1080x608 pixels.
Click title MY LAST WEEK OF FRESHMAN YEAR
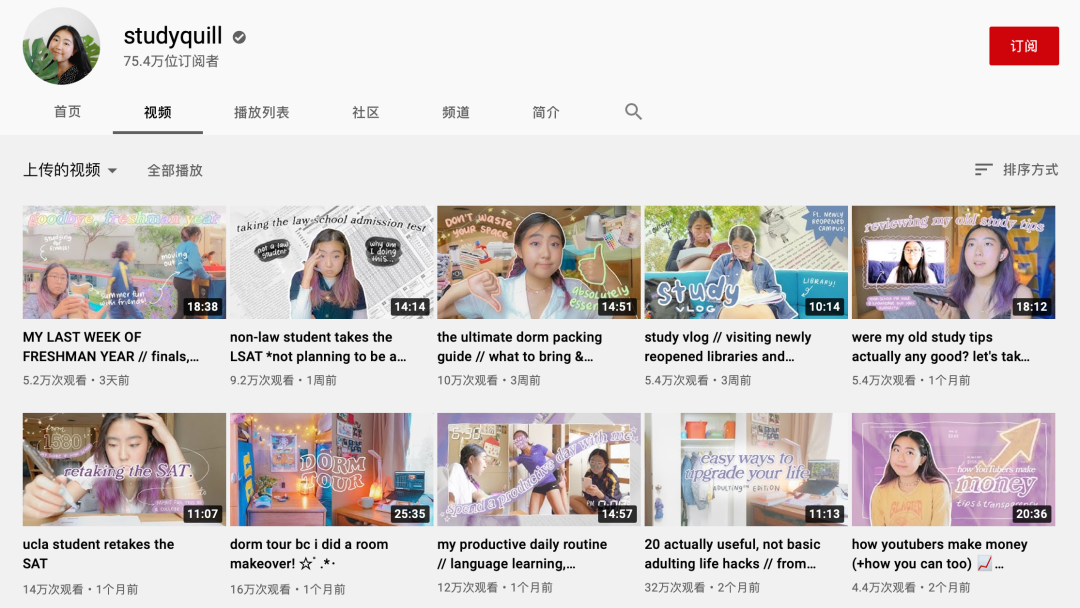111,346
